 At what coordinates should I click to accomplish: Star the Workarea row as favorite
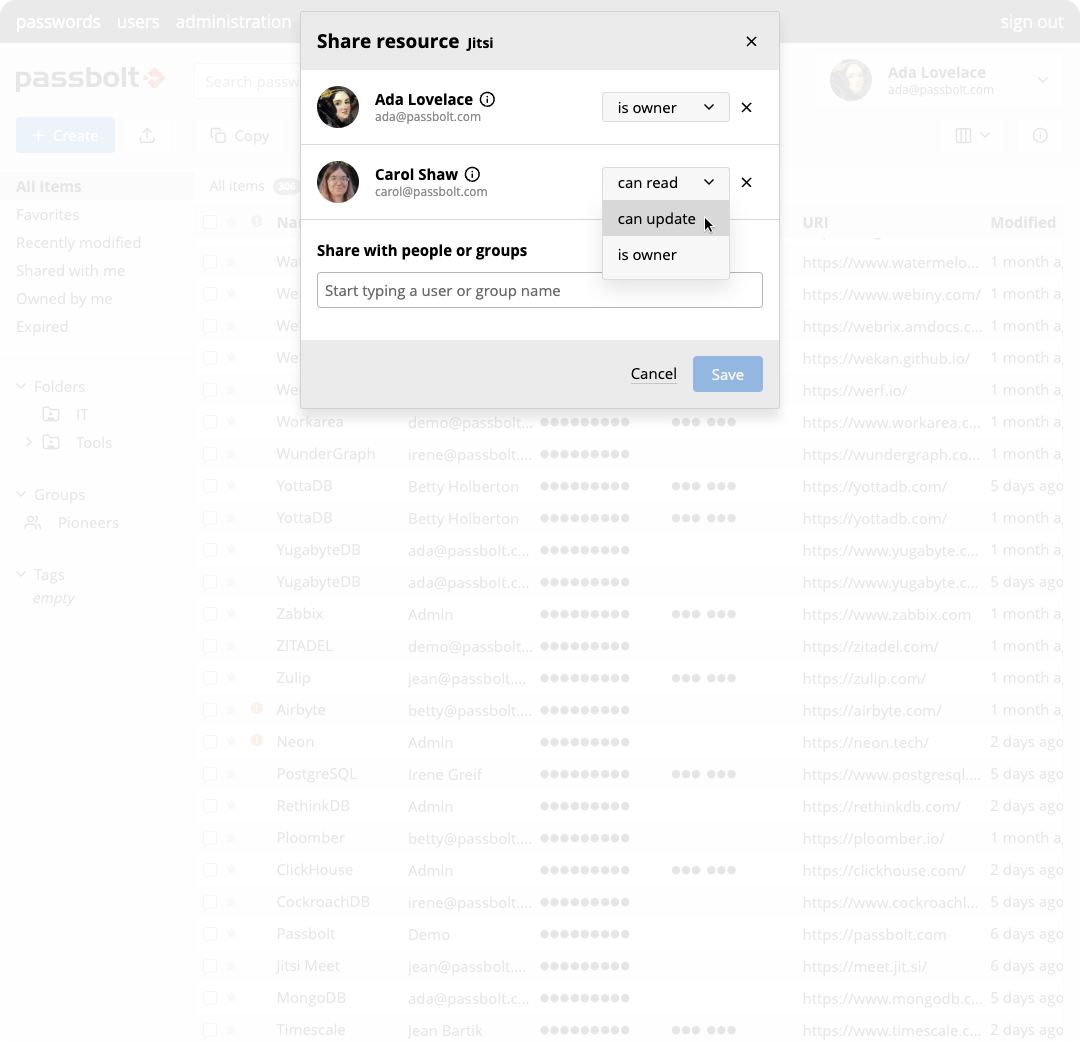(232, 422)
